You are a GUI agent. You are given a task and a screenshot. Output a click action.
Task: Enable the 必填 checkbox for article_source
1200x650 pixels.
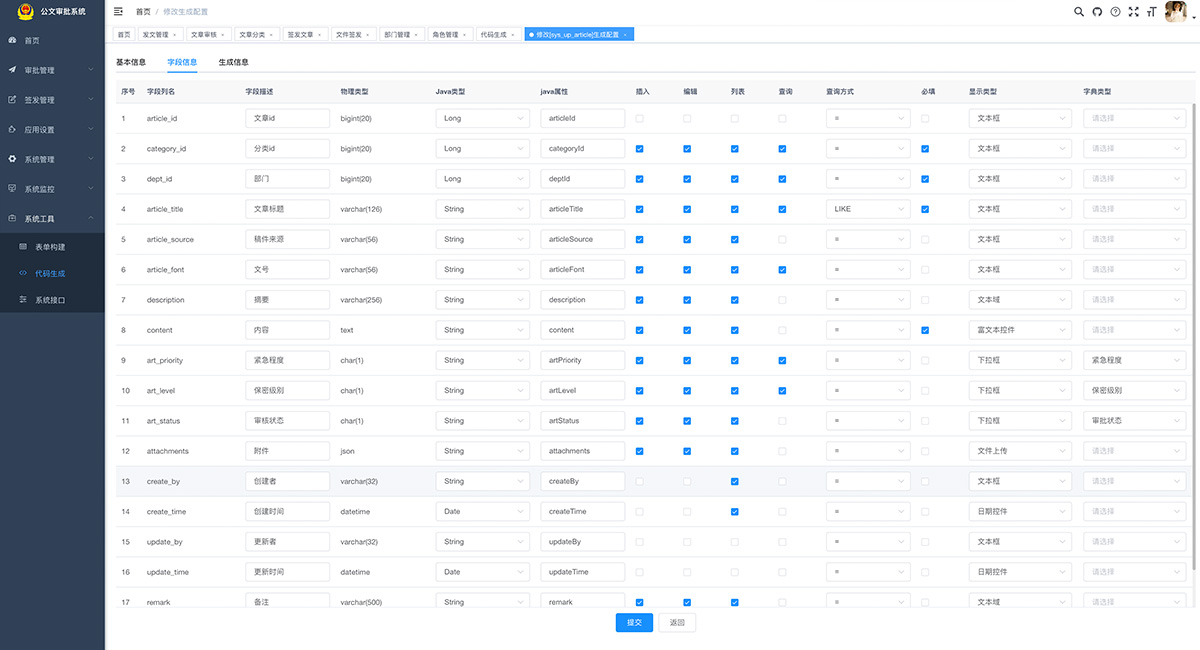(x=925, y=240)
